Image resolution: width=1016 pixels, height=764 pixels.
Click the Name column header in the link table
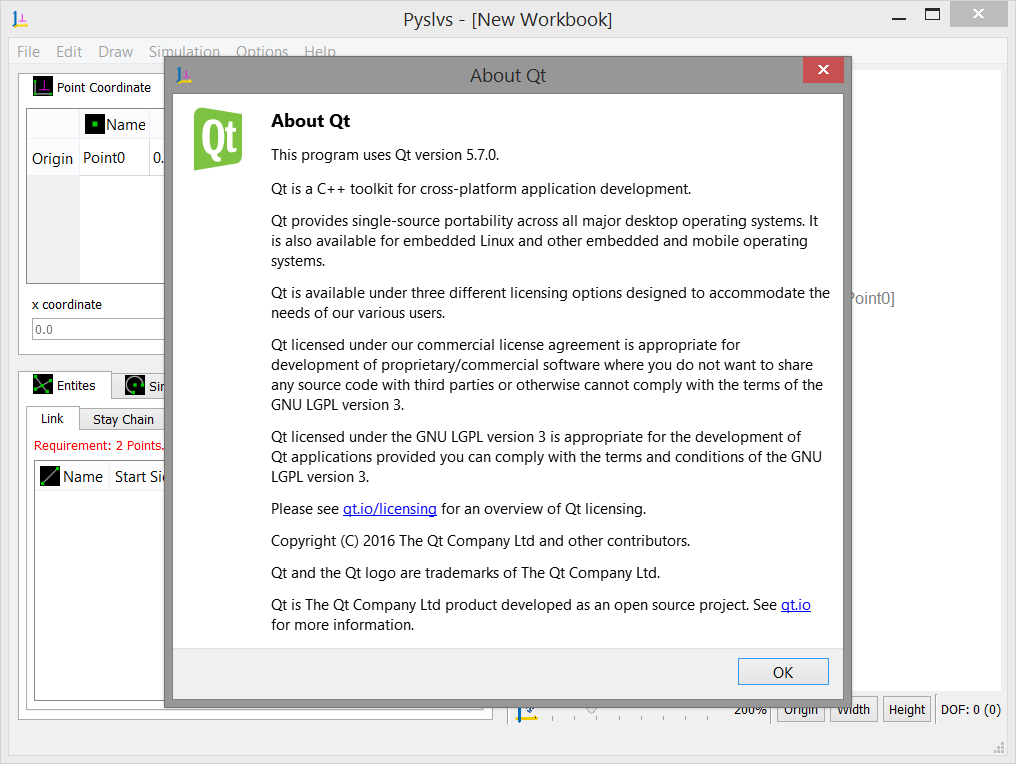point(73,477)
